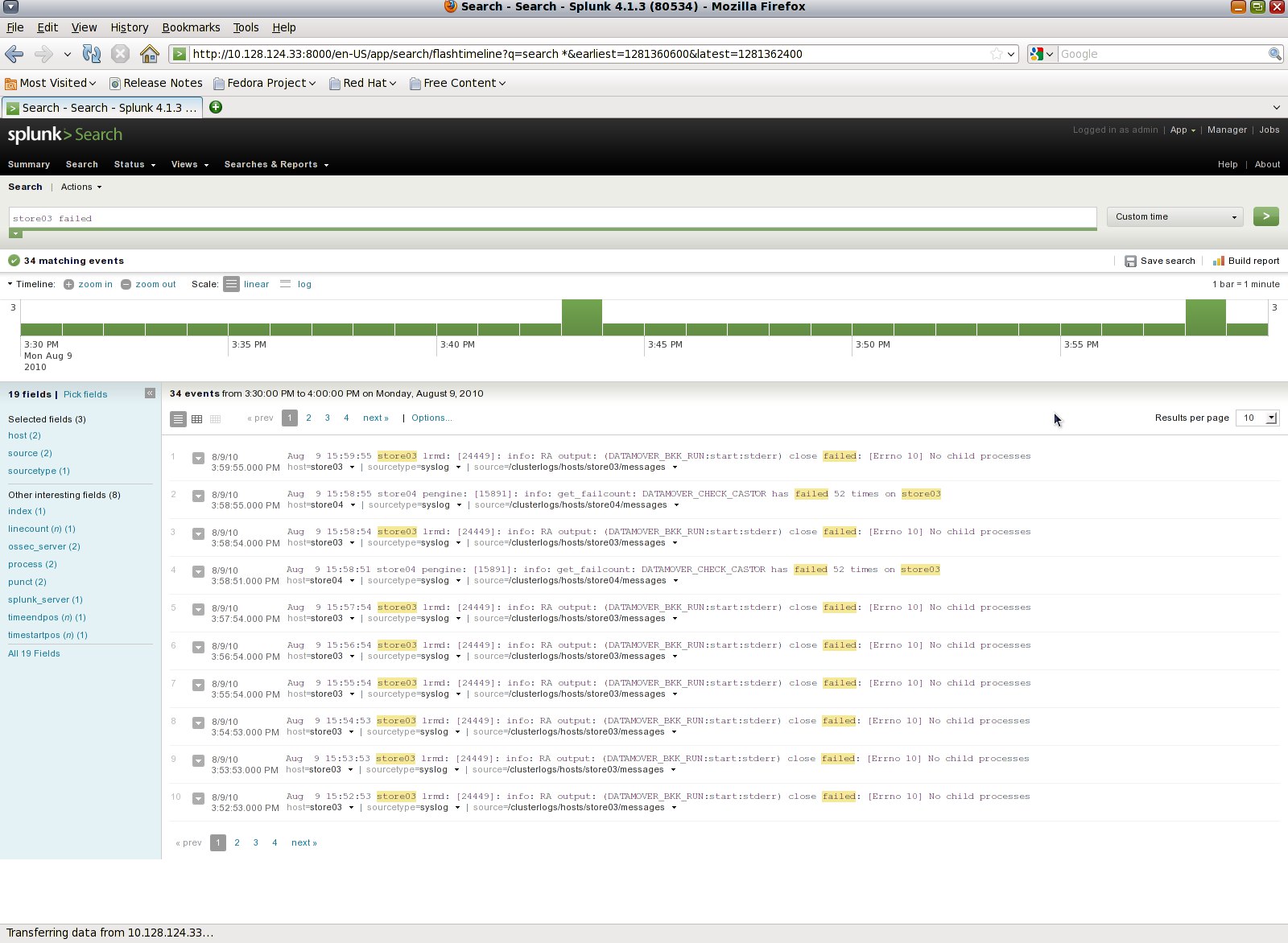
Task: Click tall timeline bar near 3:43 PM
Action: (x=581, y=317)
